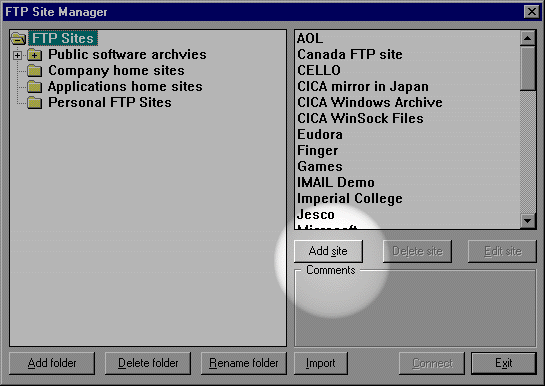Click the Add site button
The height and width of the screenshot is (386, 545).
tap(328, 251)
